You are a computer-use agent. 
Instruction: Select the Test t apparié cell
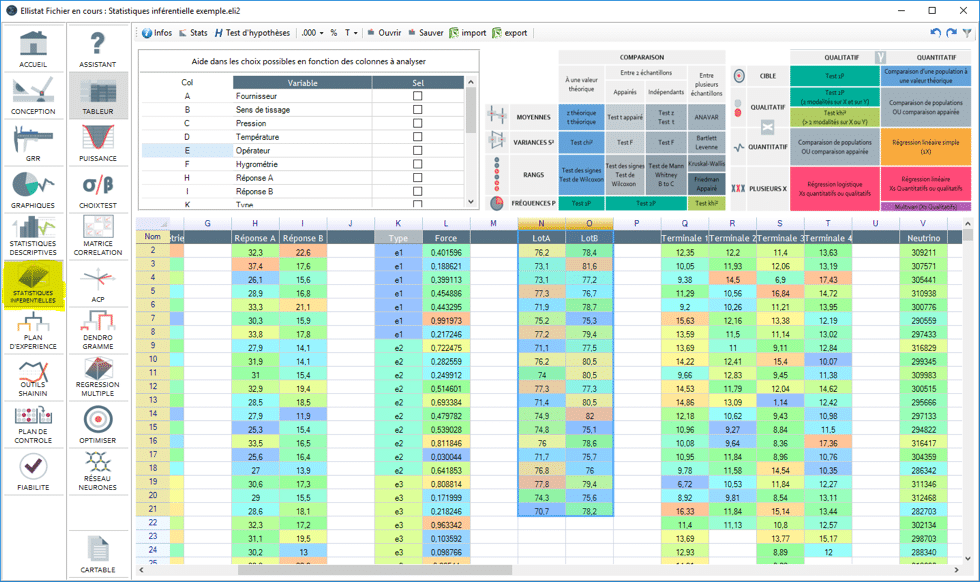point(624,117)
